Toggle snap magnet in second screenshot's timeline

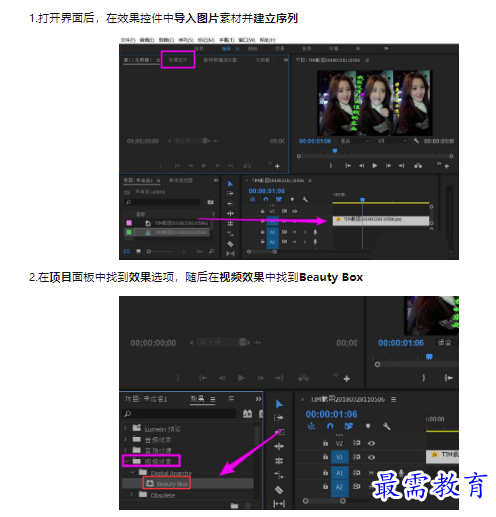[330, 426]
